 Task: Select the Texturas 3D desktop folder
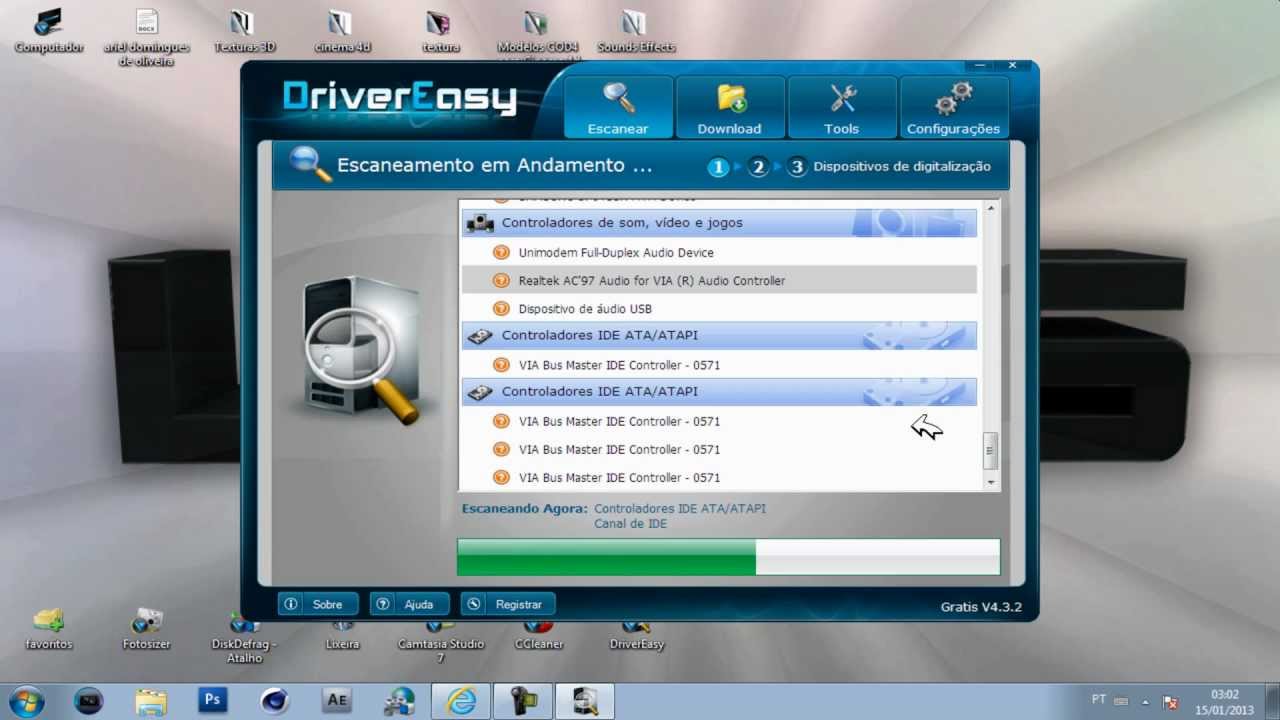(244, 31)
